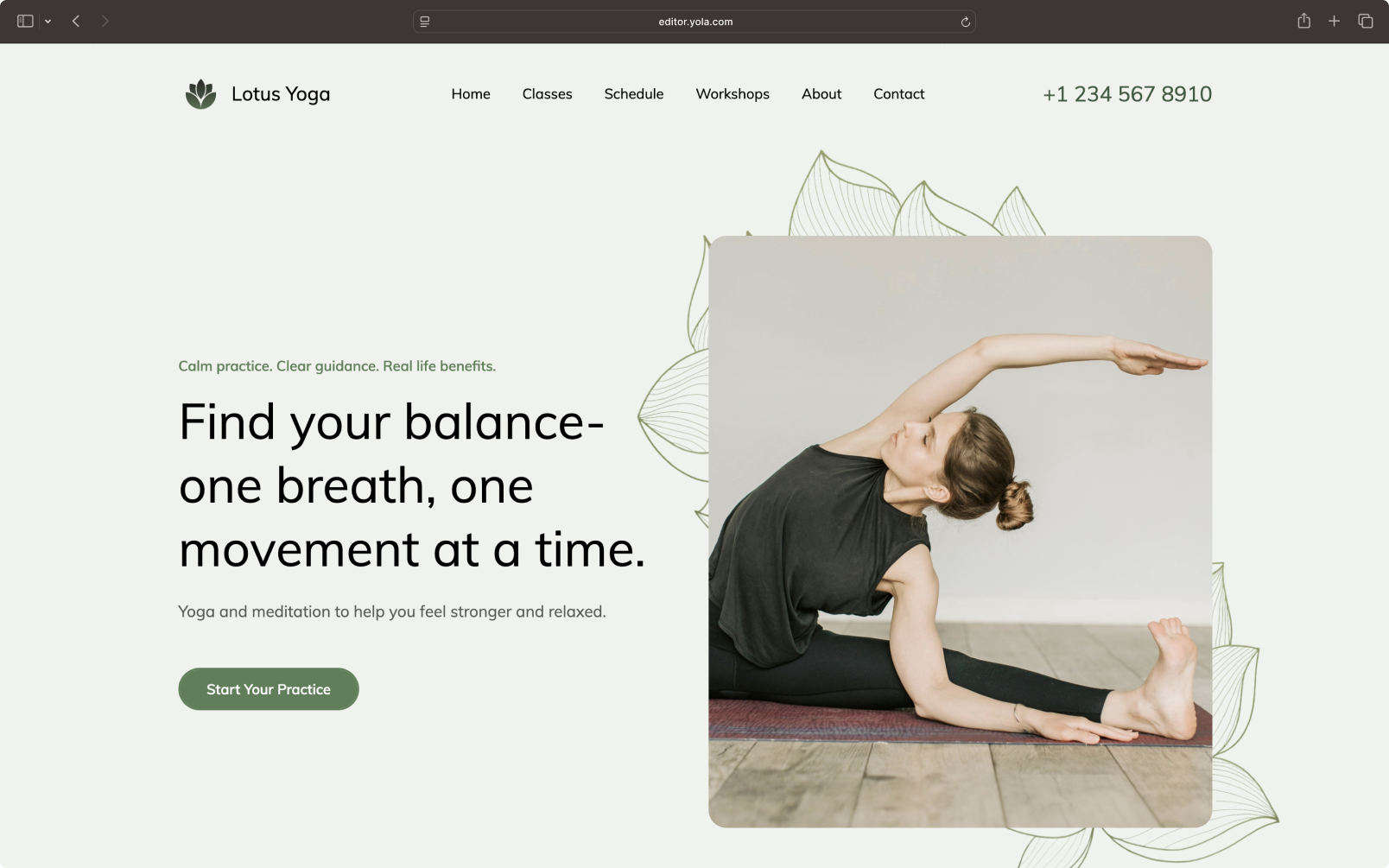This screenshot has width=1389, height=868.
Task: Open the Workshops navigation link
Action: click(x=733, y=94)
